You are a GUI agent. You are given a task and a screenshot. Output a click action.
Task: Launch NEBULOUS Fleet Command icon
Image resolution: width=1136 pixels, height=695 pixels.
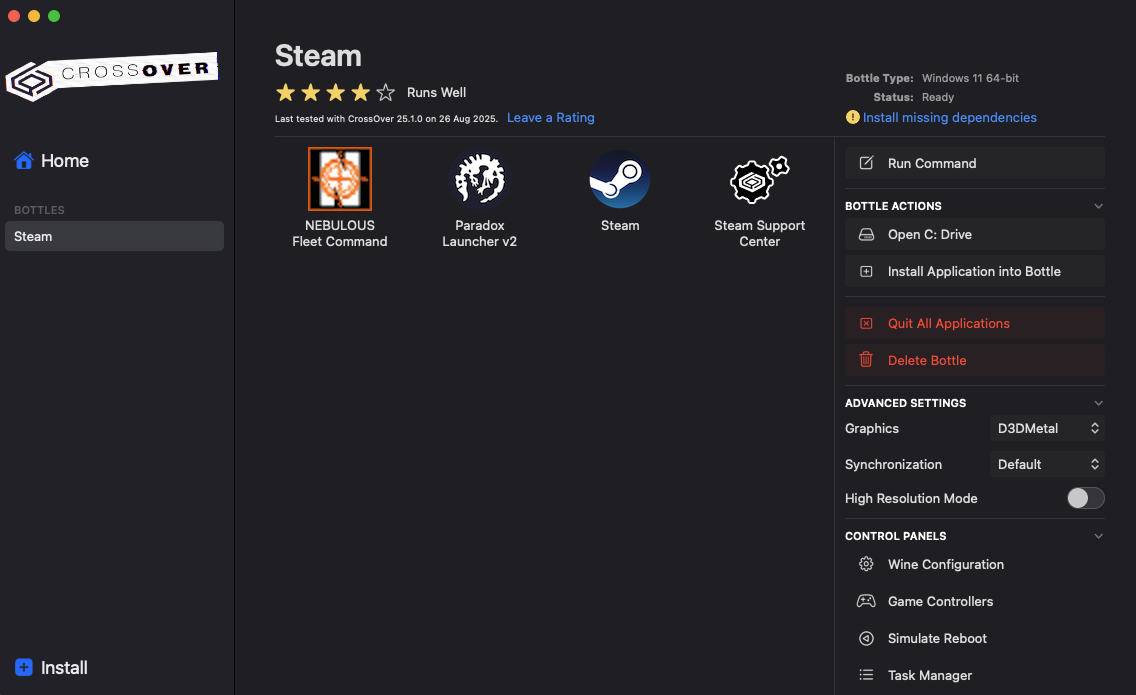340,179
